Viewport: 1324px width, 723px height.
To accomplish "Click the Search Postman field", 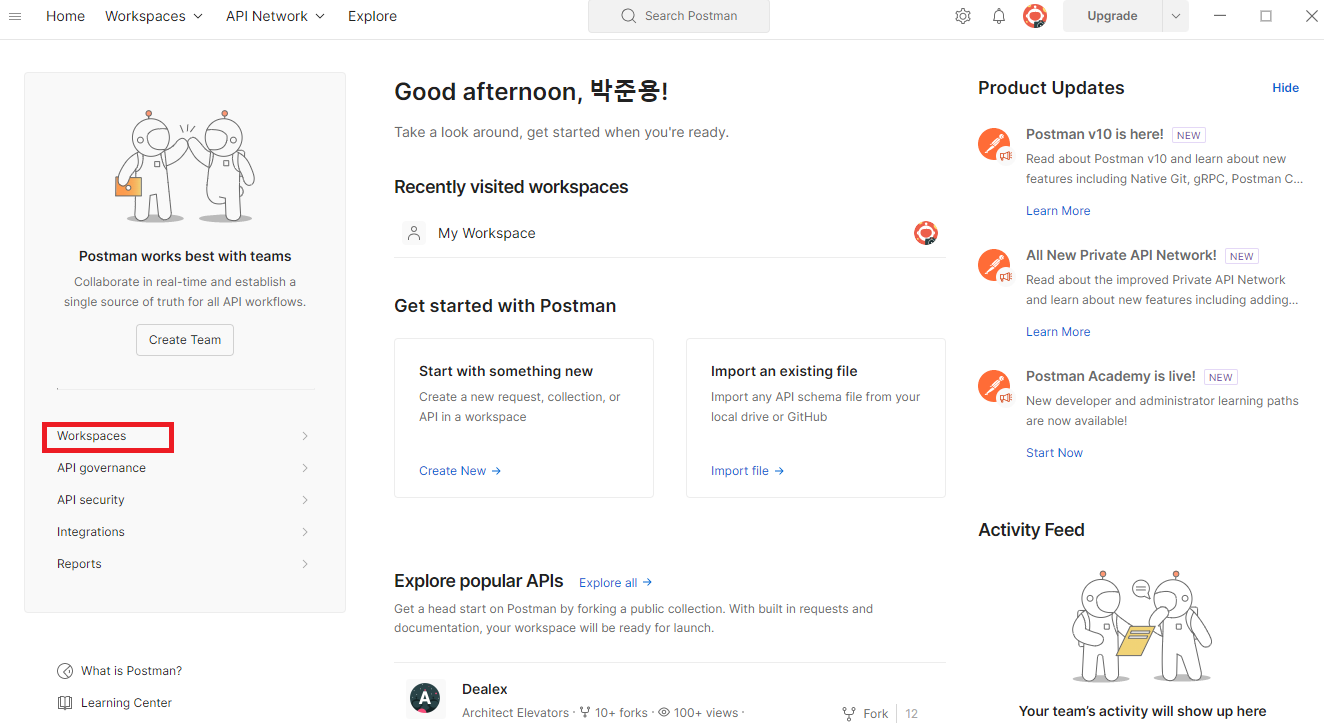I will (679, 16).
